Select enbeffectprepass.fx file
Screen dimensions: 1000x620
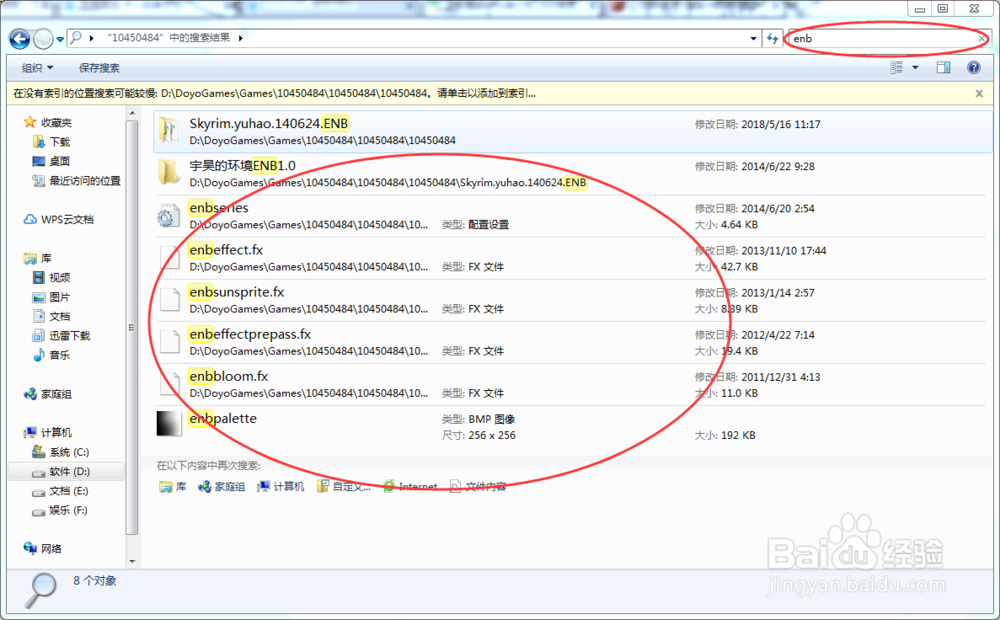click(573, 342)
